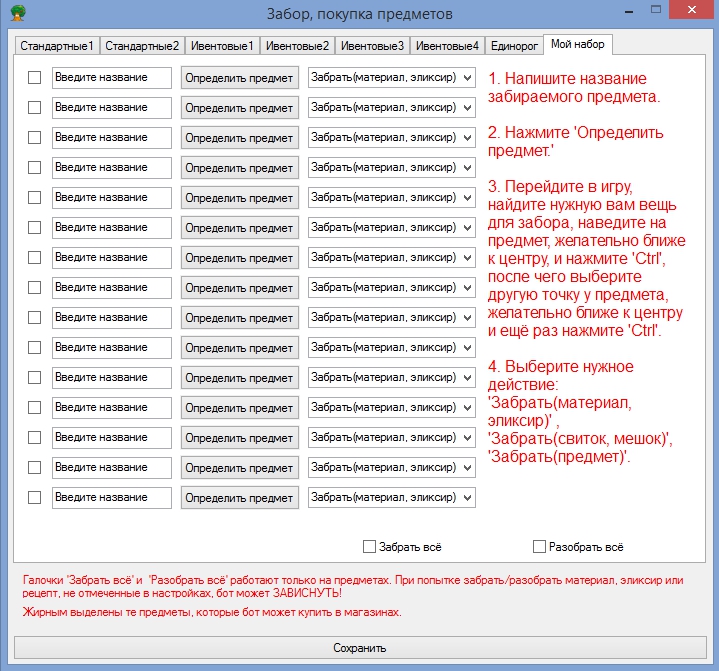Open the third row's Забрать(материал, эликсир) dropdown
This screenshot has width=719, height=671.
click(x=392, y=138)
